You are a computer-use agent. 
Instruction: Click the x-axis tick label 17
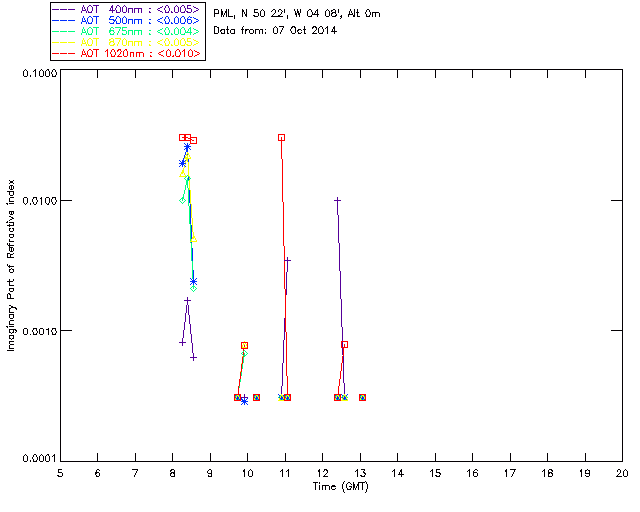(x=510, y=473)
